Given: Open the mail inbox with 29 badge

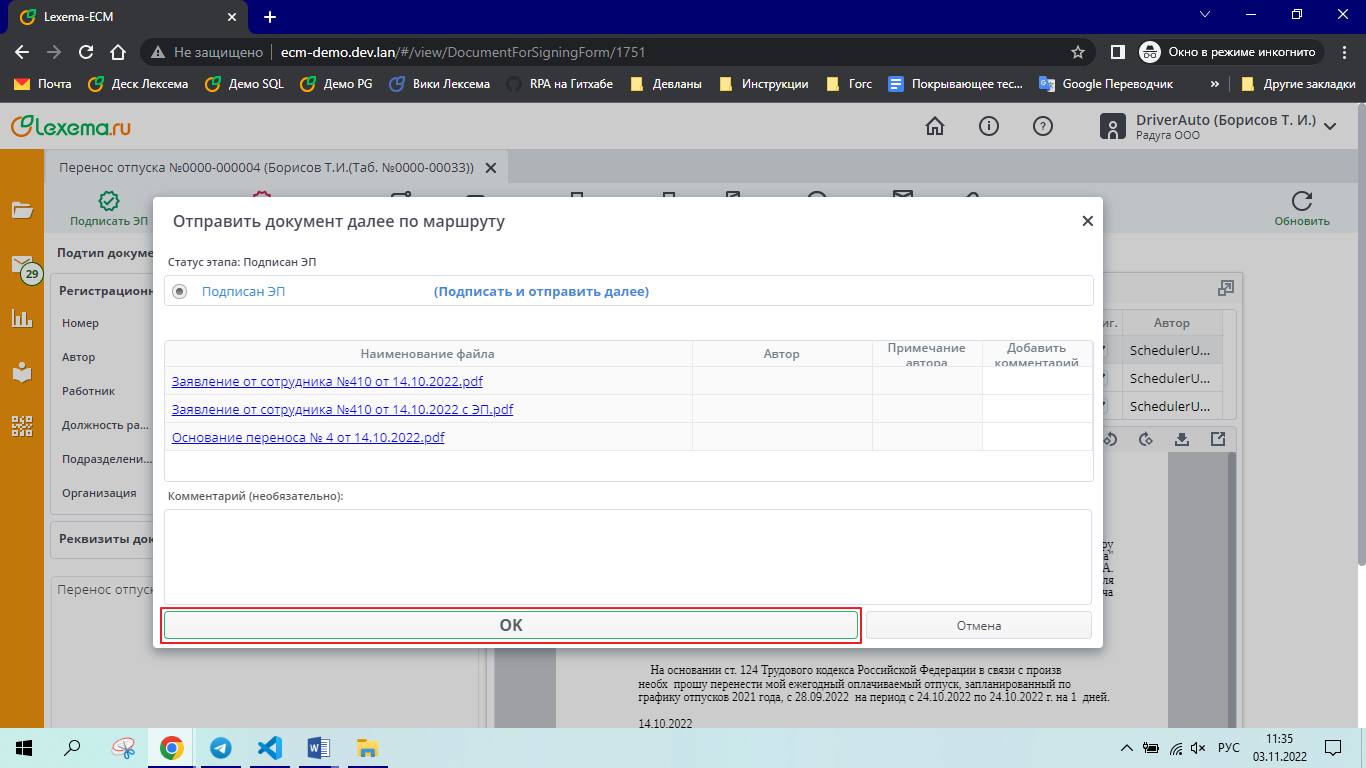Looking at the screenshot, I should 22,266.
